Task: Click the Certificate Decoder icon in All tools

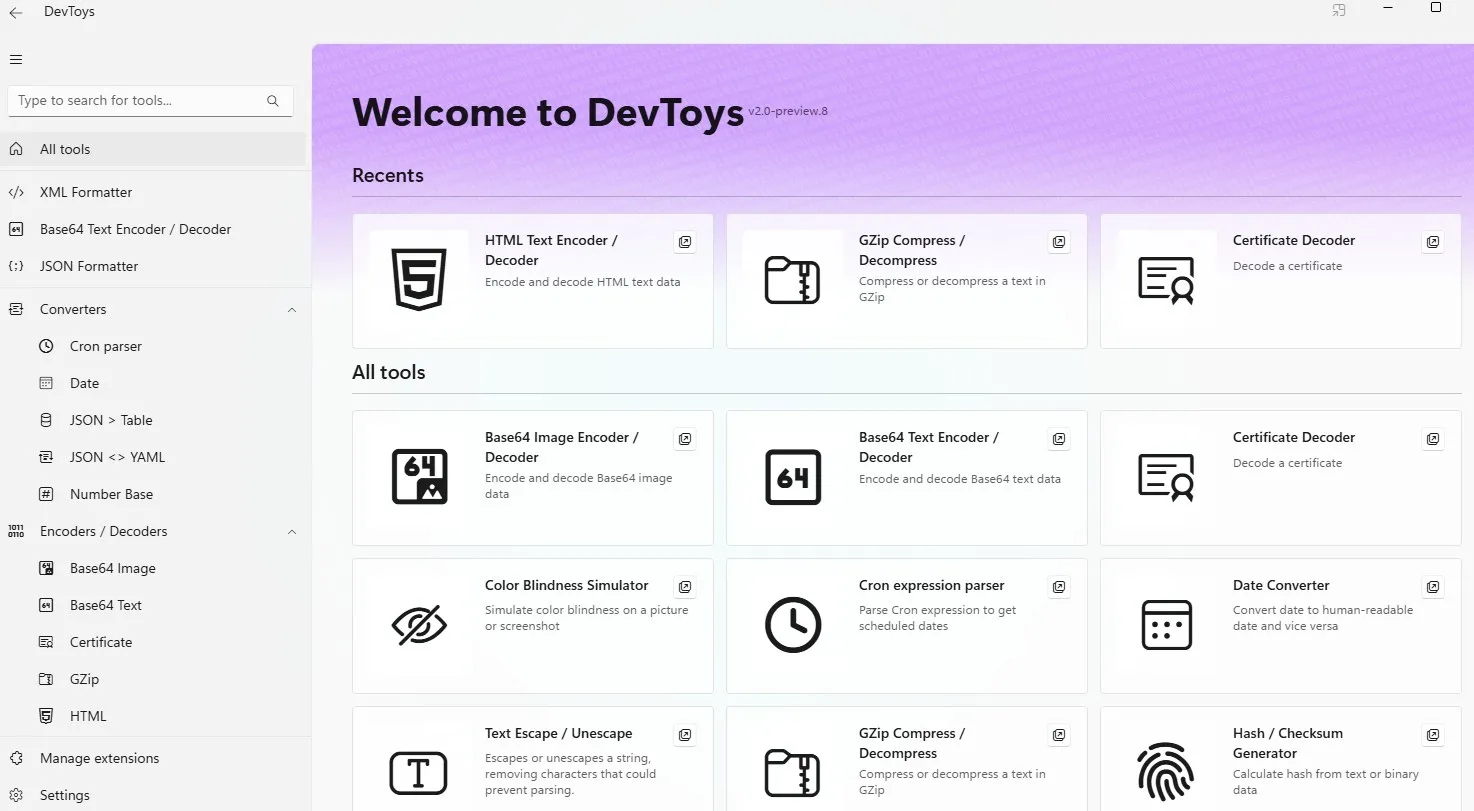Action: 1166,477
